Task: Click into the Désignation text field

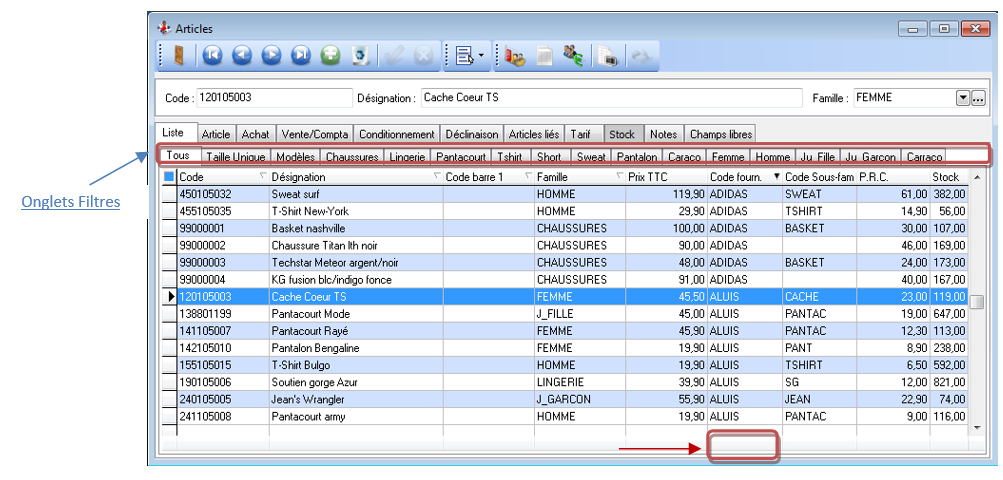Action: (x=610, y=98)
